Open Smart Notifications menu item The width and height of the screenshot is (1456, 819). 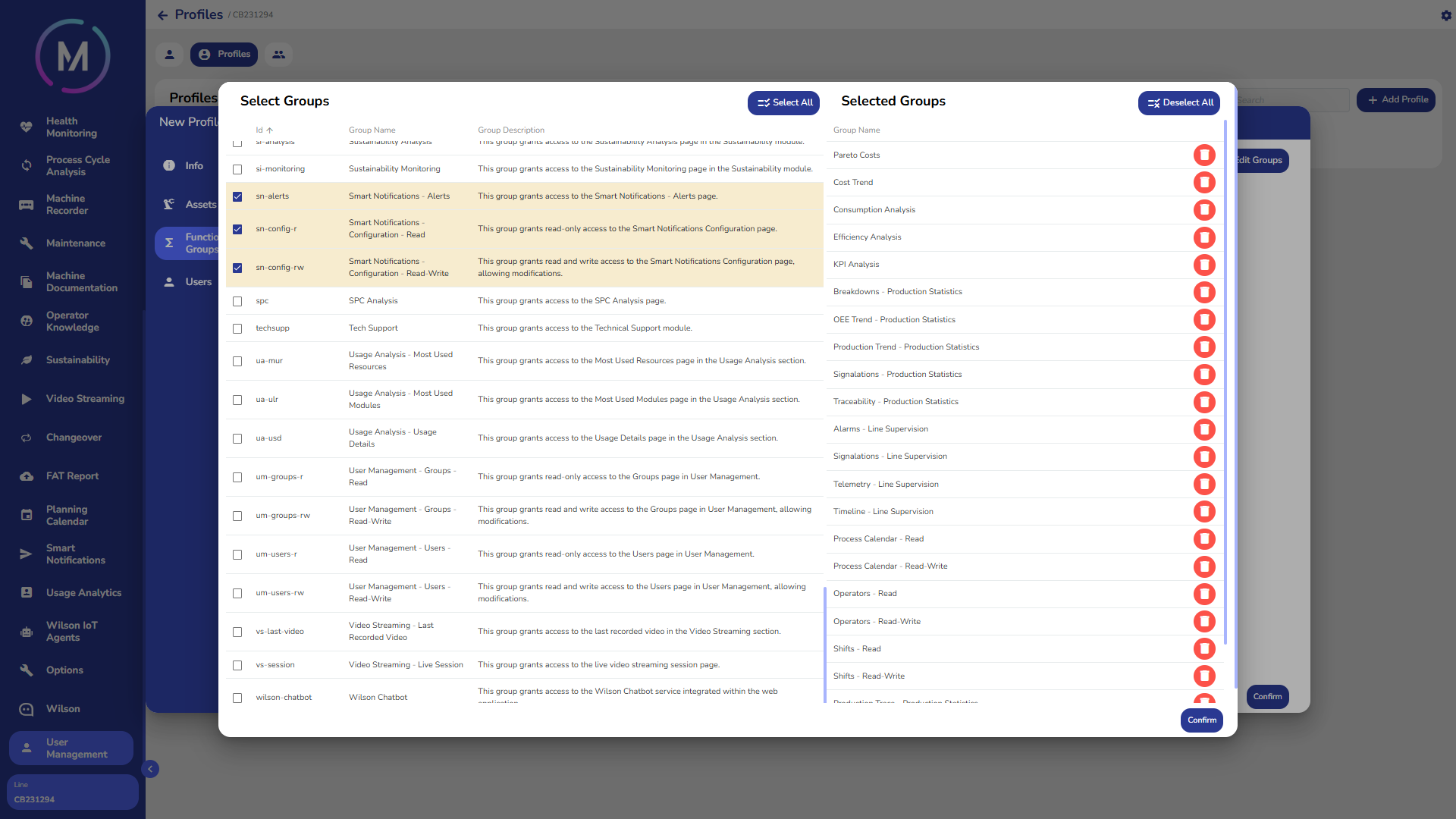pos(75,554)
